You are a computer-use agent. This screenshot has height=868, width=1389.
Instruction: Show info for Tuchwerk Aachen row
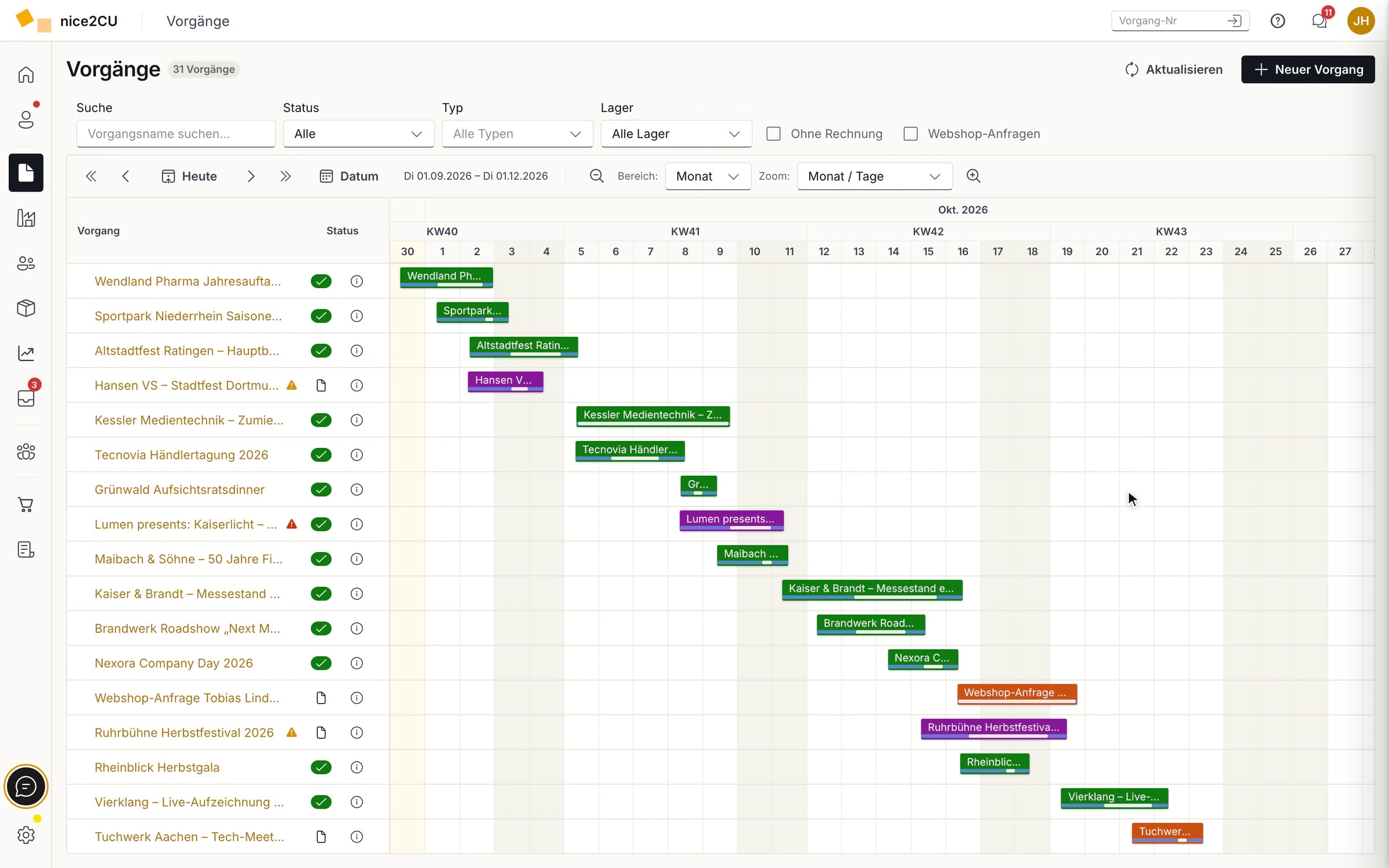click(x=357, y=837)
